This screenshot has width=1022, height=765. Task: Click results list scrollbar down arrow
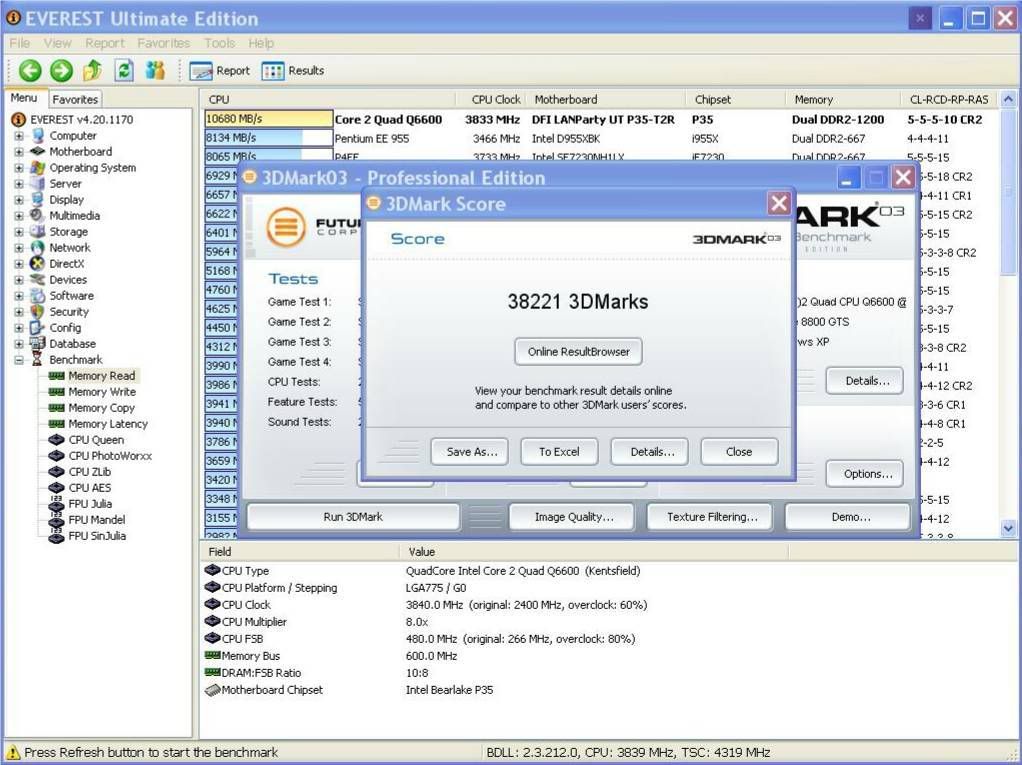click(x=1008, y=528)
